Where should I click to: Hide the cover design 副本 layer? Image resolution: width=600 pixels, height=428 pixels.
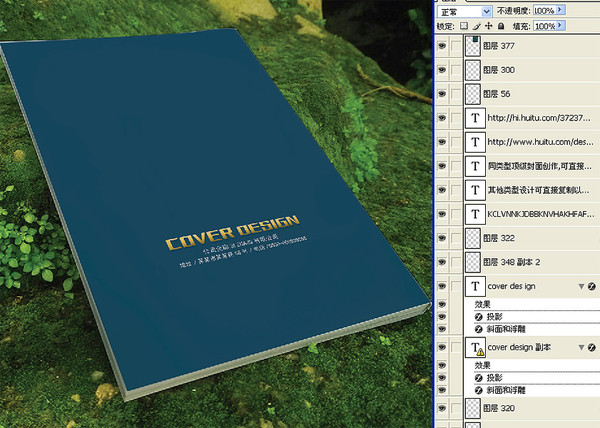pyautogui.click(x=442, y=347)
